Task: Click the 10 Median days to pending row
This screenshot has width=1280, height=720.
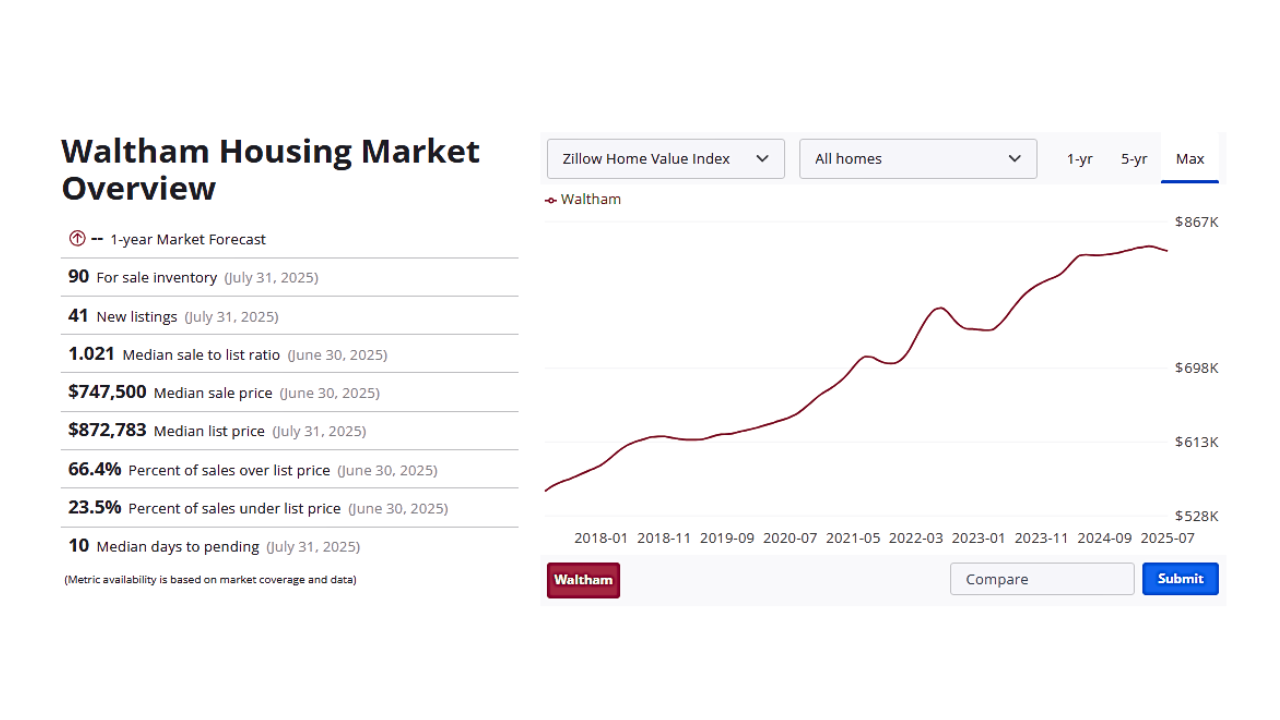Action: tap(290, 547)
